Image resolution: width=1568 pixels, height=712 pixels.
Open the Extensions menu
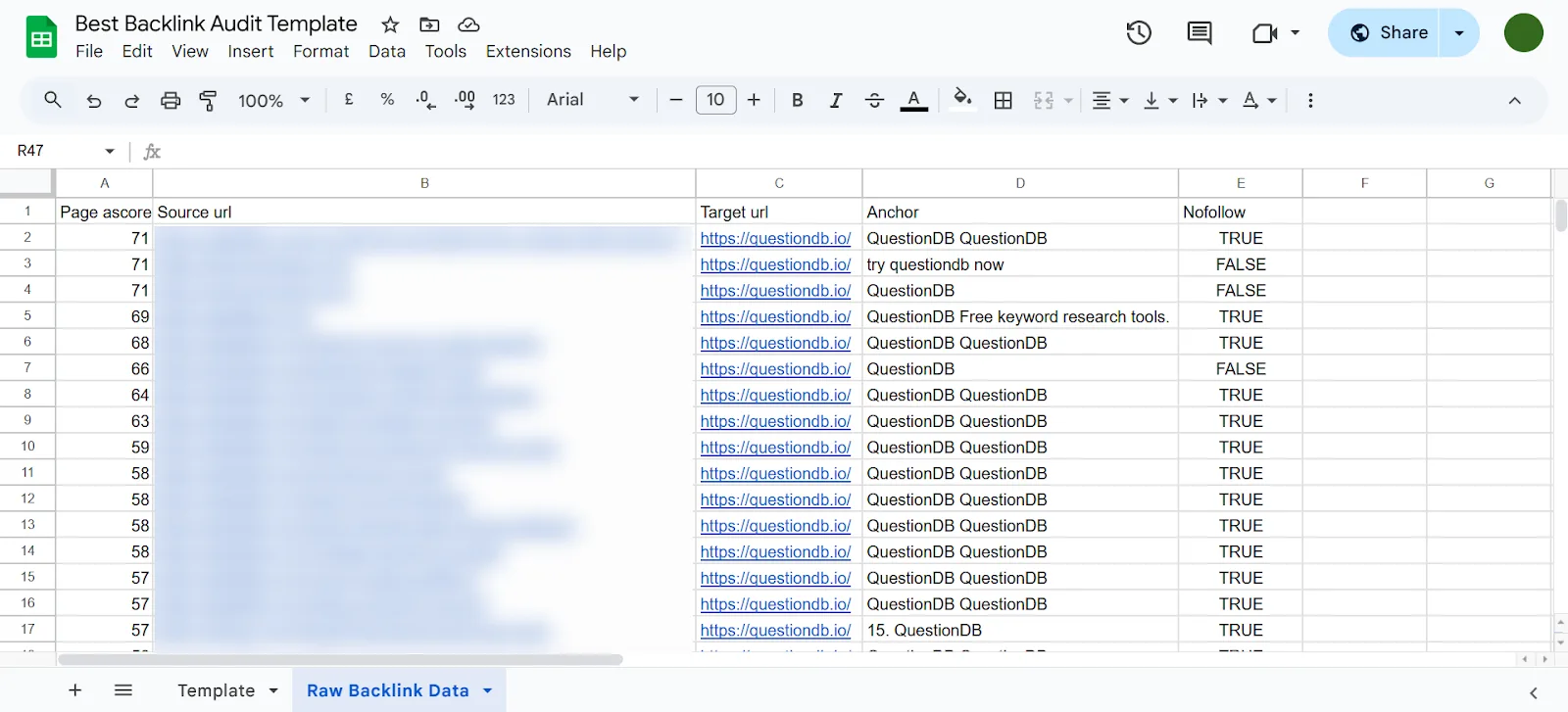click(x=528, y=51)
